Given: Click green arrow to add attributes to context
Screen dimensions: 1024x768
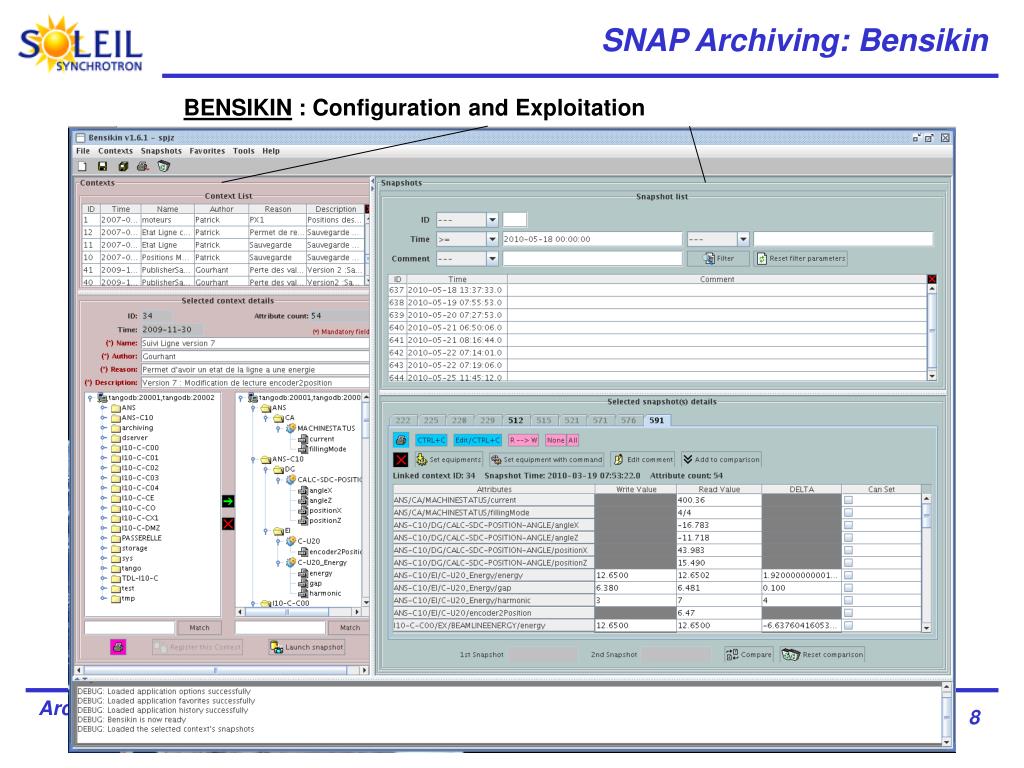Looking at the screenshot, I should pos(228,502).
